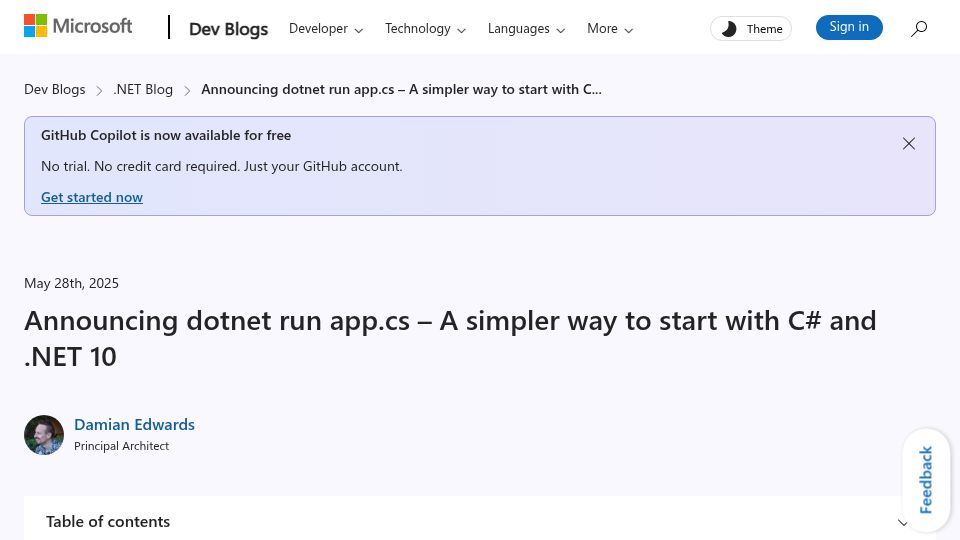Expand the More menu
Image resolution: width=960 pixels, height=540 pixels.
[610, 29]
